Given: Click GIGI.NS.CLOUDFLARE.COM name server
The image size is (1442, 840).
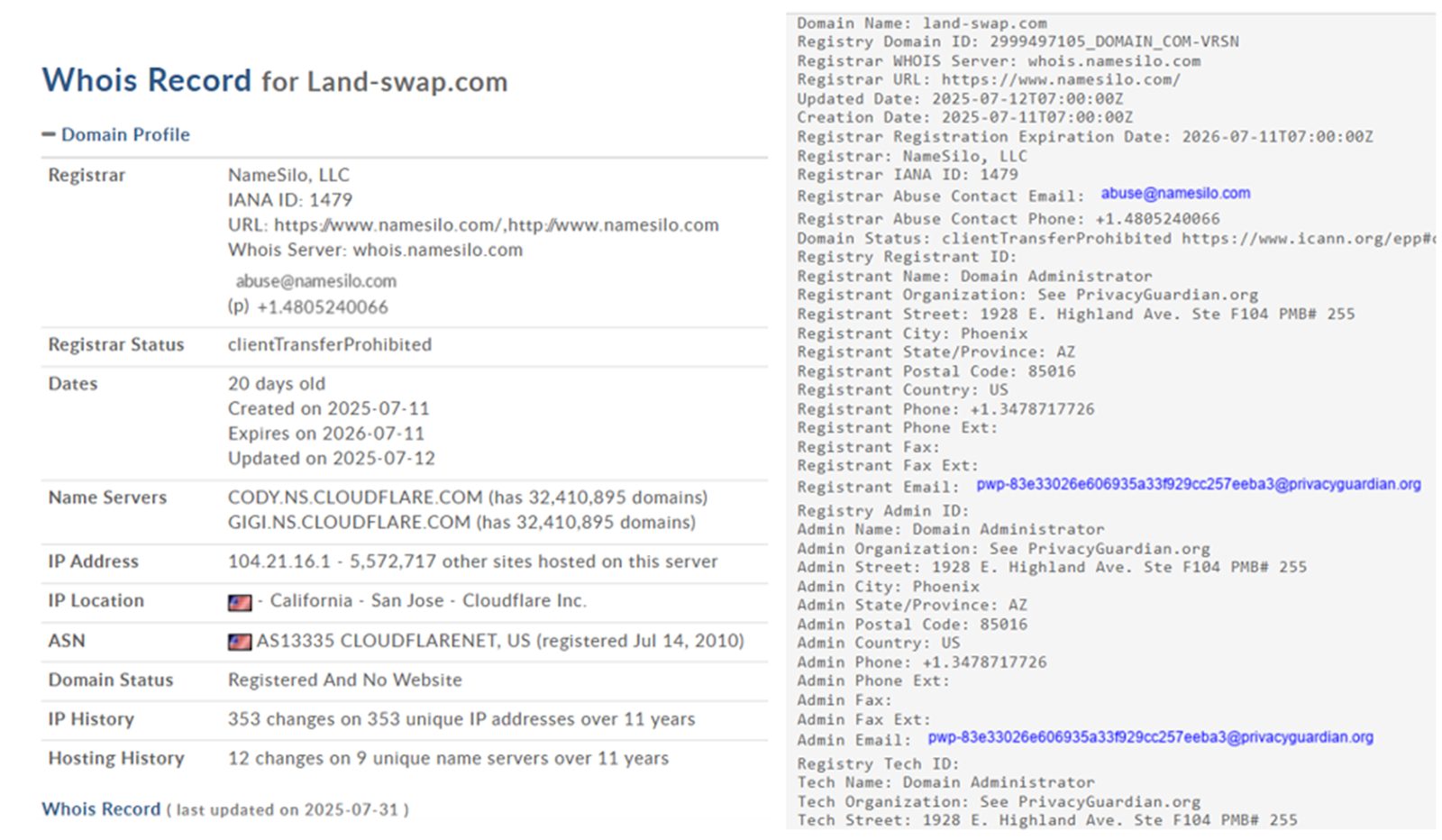Looking at the screenshot, I should (349, 523).
